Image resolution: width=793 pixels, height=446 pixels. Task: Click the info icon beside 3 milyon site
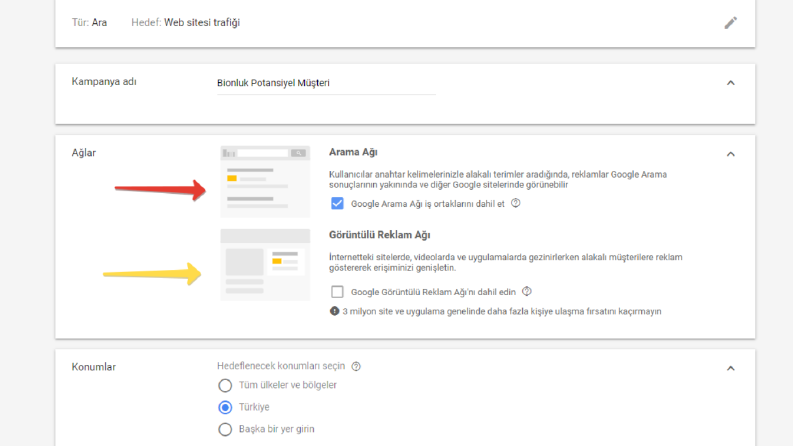coord(334,311)
